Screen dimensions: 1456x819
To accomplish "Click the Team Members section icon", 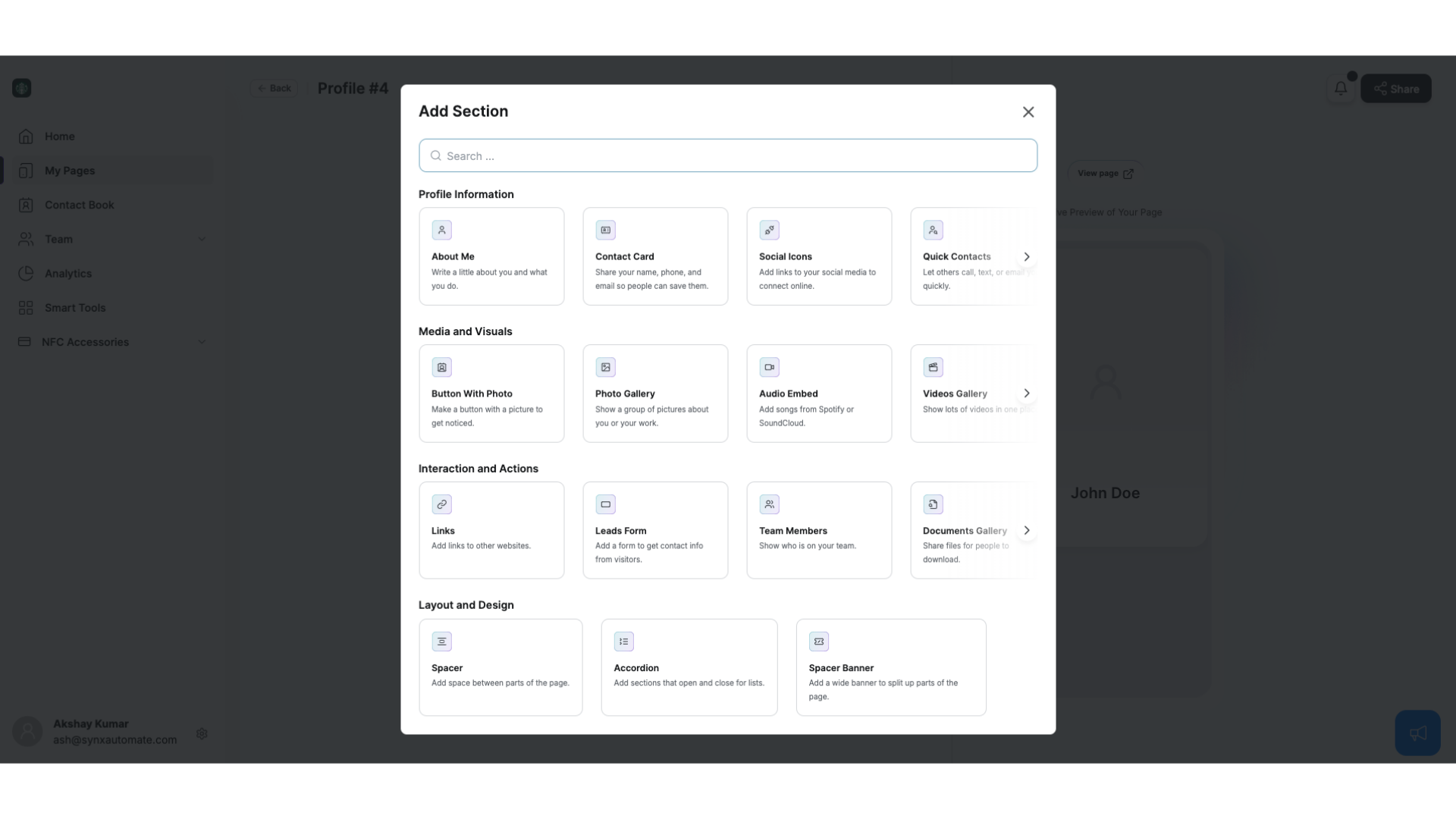I will [x=769, y=504].
